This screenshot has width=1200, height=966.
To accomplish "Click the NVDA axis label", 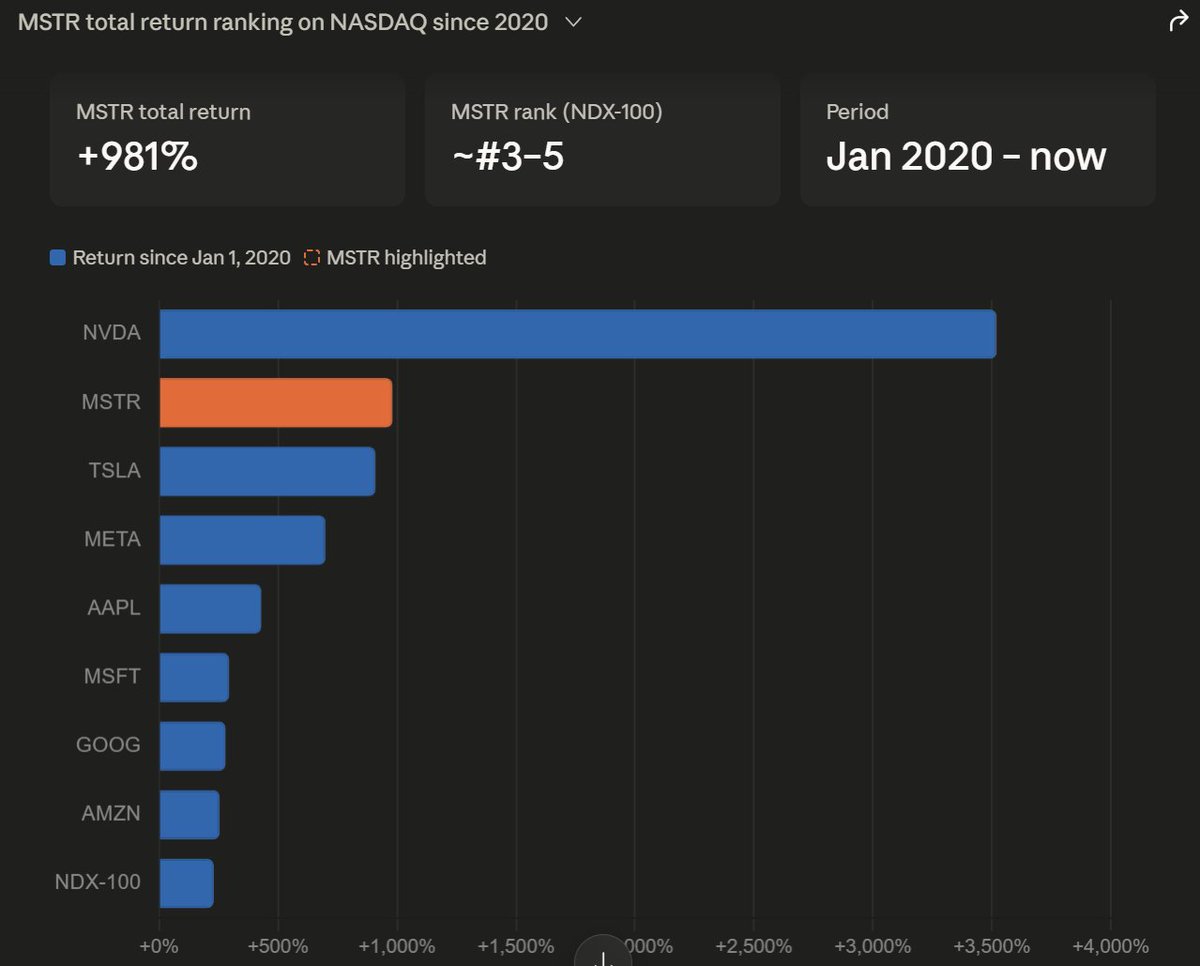I will pyautogui.click(x=112, y=334).
